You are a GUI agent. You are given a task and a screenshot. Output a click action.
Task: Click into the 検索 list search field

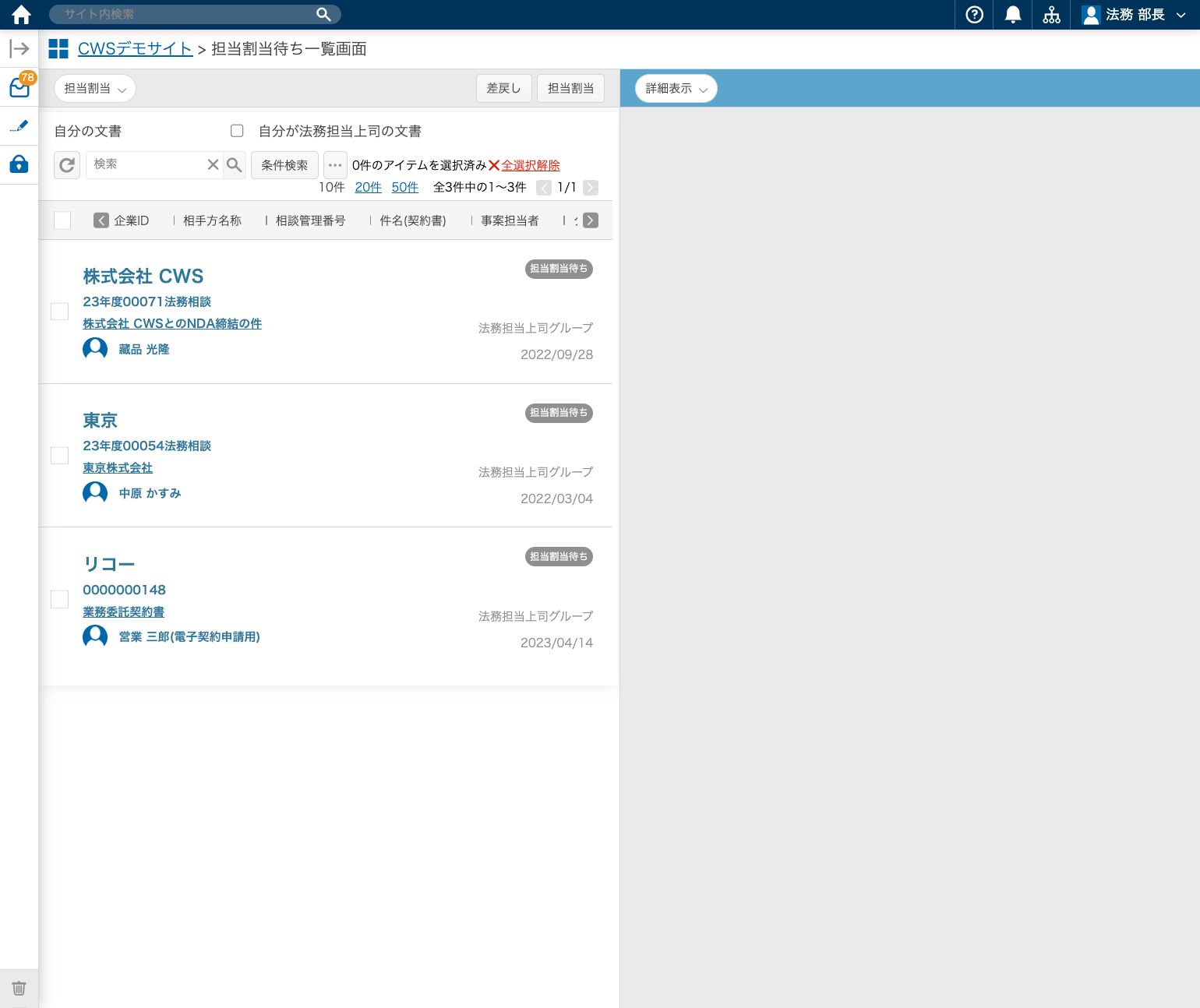(146, 164)
